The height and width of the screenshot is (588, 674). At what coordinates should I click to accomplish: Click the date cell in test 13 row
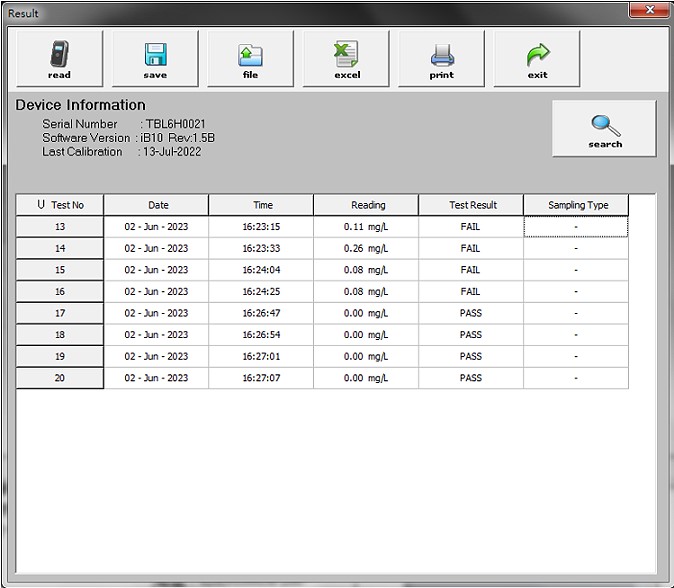(x=156, y=227)
